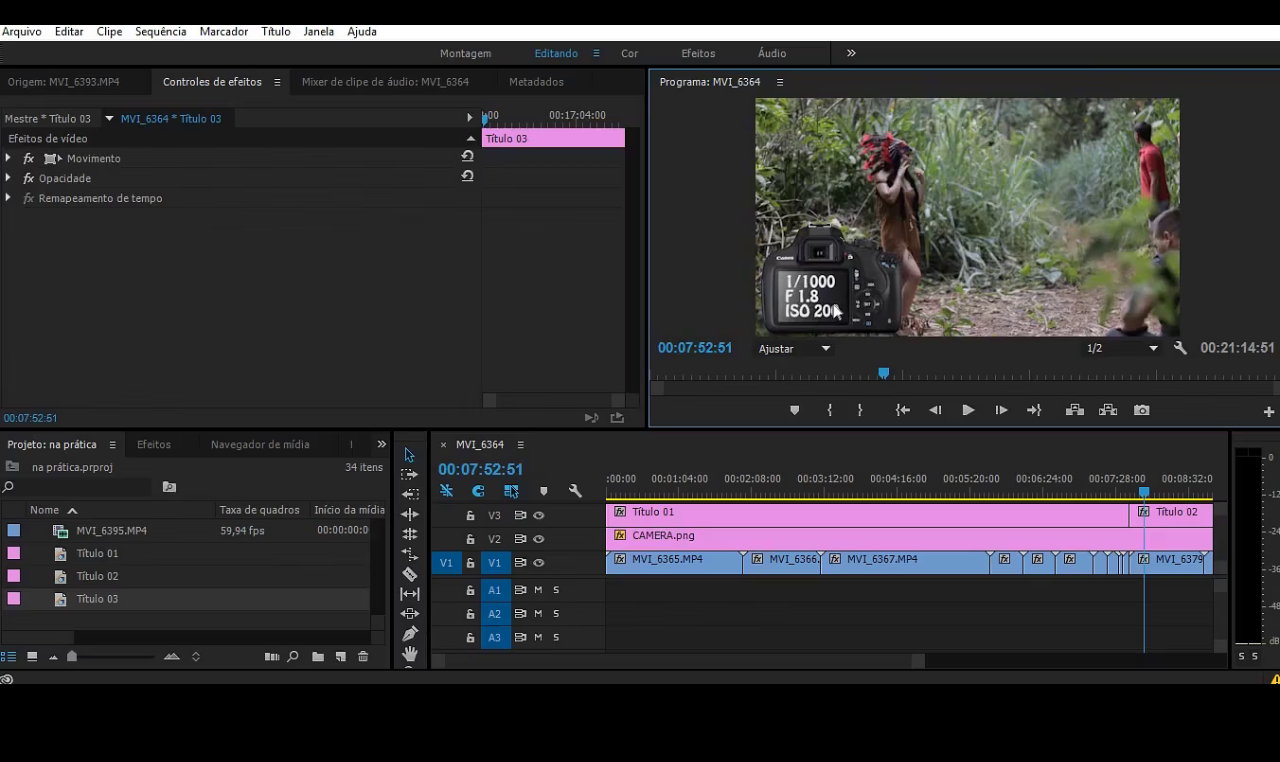Switch Project panel to list view
The height and width of the screenshot is (762, 1280).
pyautogui.click(x=9, y=657)
